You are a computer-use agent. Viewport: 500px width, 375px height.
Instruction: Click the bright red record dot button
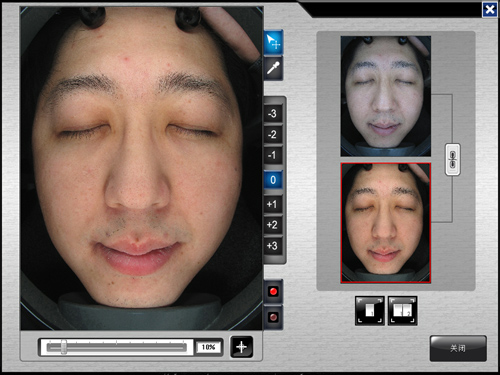coord(273,292)
